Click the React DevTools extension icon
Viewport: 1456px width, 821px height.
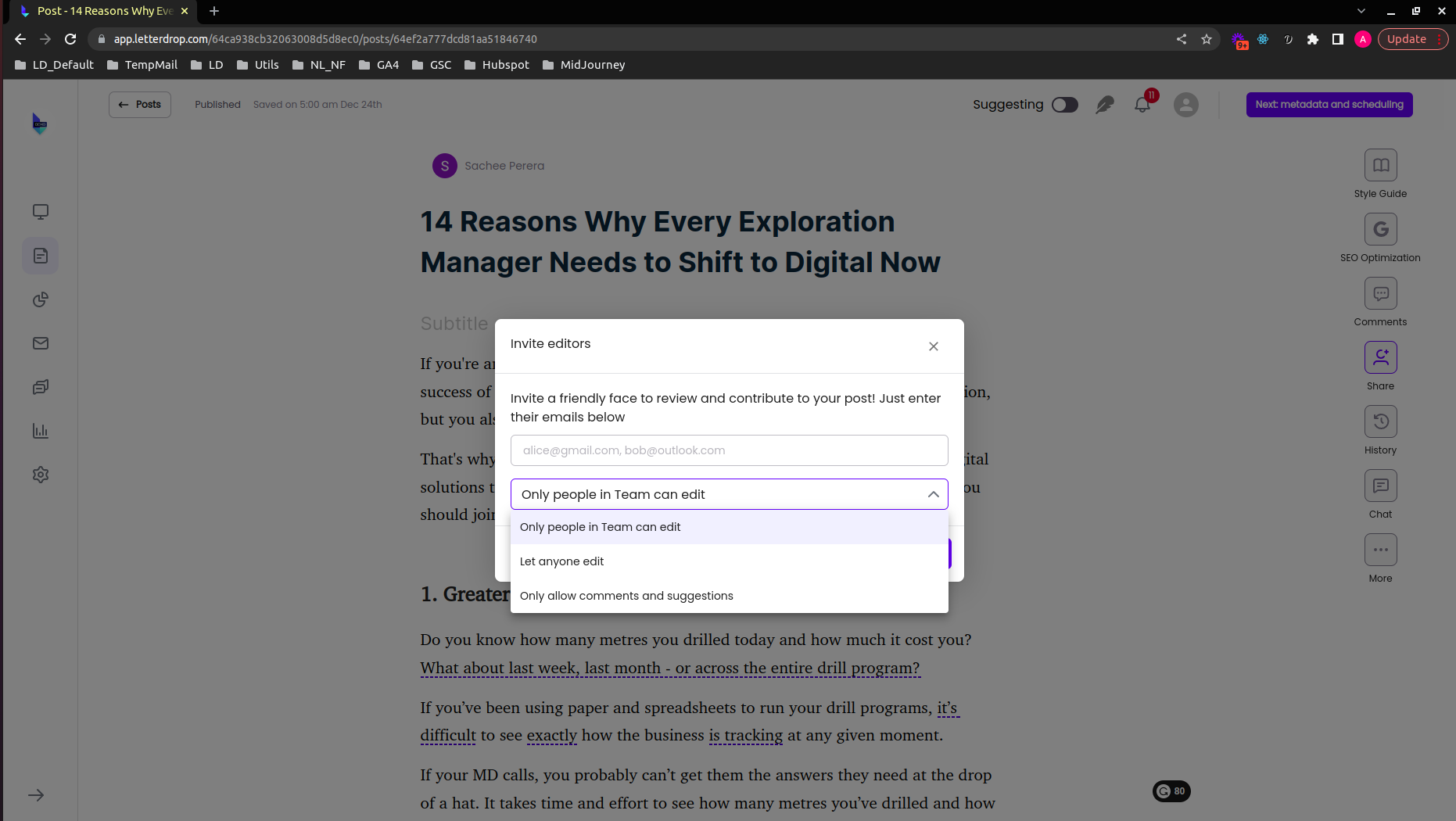pos(1263,39)
